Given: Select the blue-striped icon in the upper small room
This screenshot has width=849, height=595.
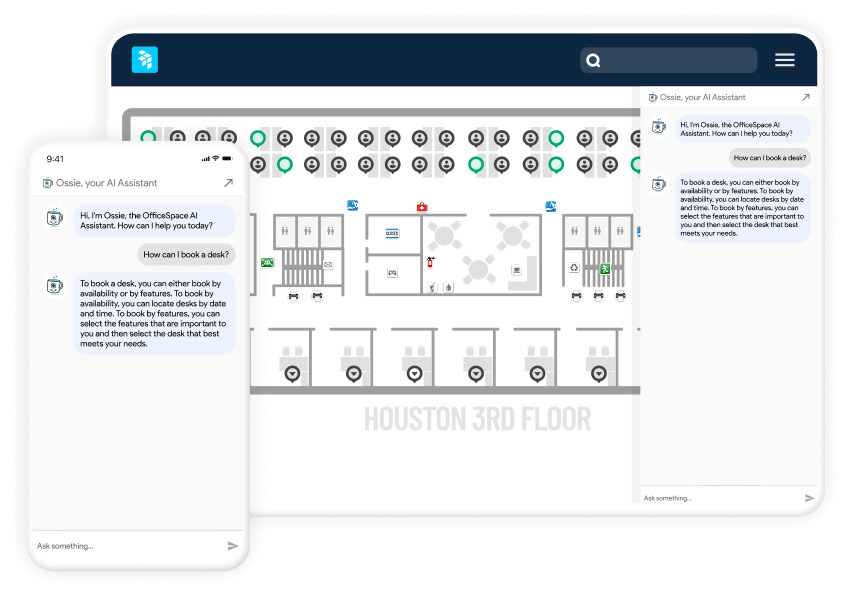Looking at the screenshot, I should coord(393,233).
